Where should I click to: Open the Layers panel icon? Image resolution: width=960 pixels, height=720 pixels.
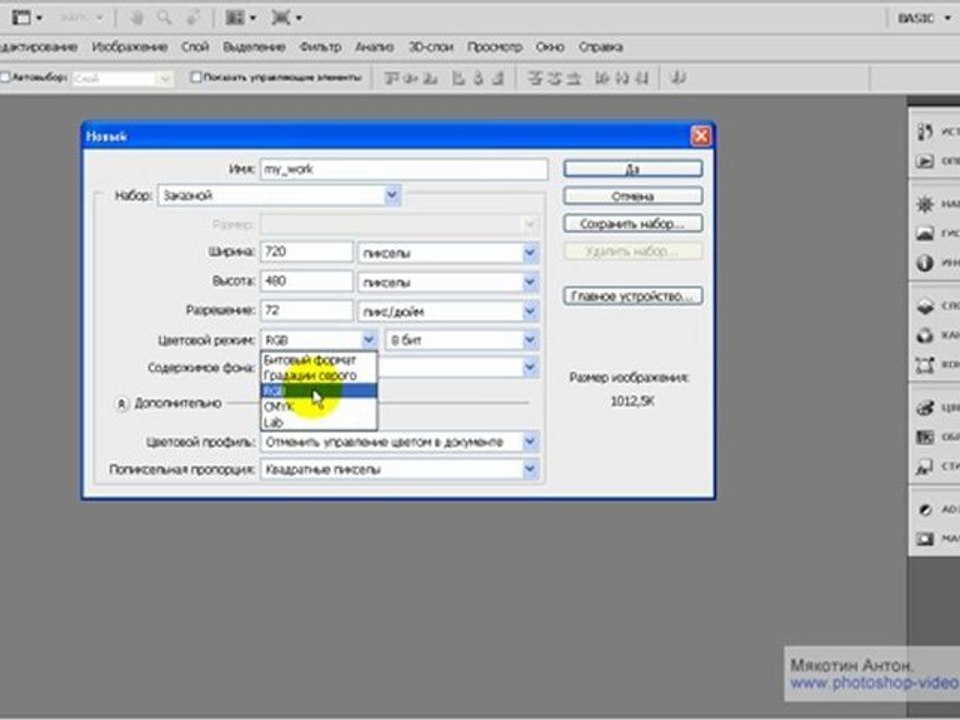click(925, 307)
